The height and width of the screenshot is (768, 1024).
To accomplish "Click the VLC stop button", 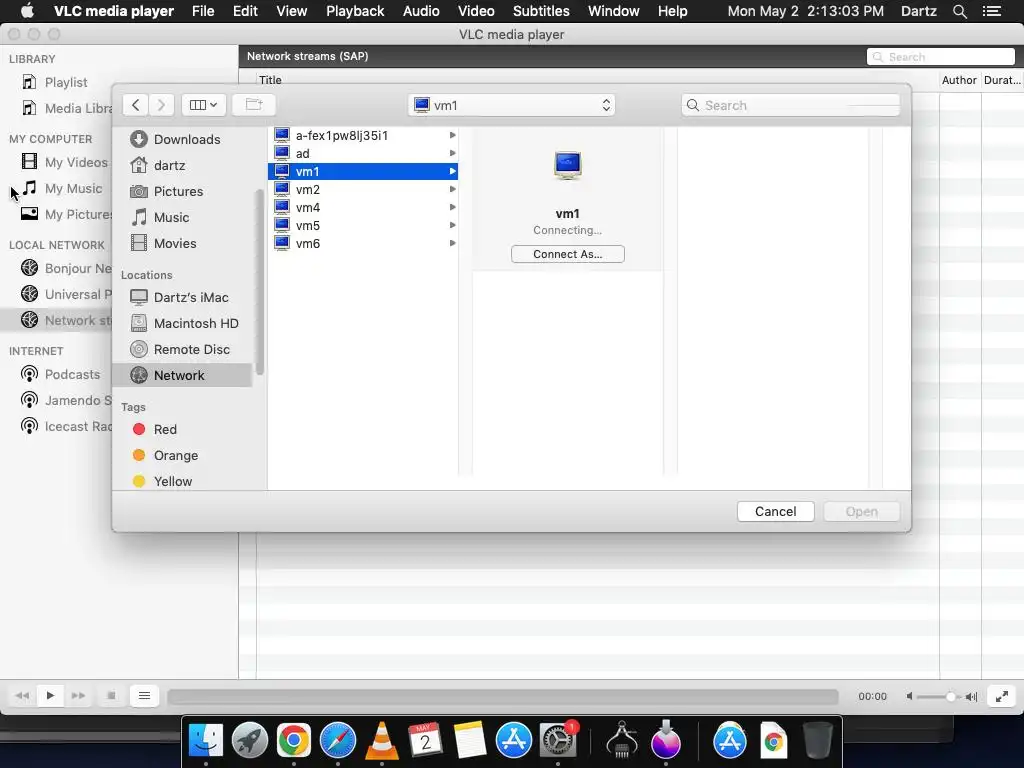I will tap(111, 696).
